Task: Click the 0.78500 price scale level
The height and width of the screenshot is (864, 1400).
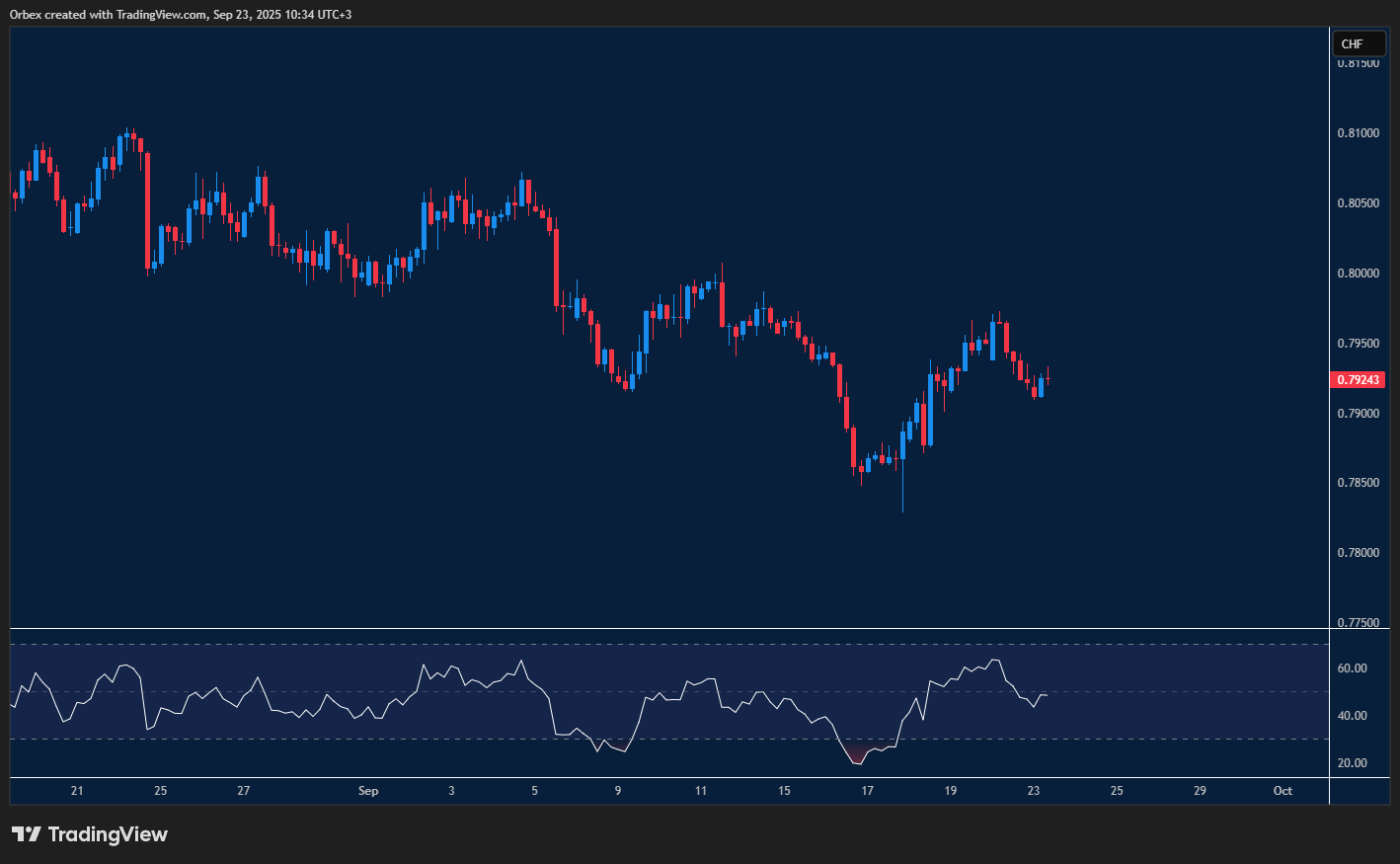Action: point(1359,483)
